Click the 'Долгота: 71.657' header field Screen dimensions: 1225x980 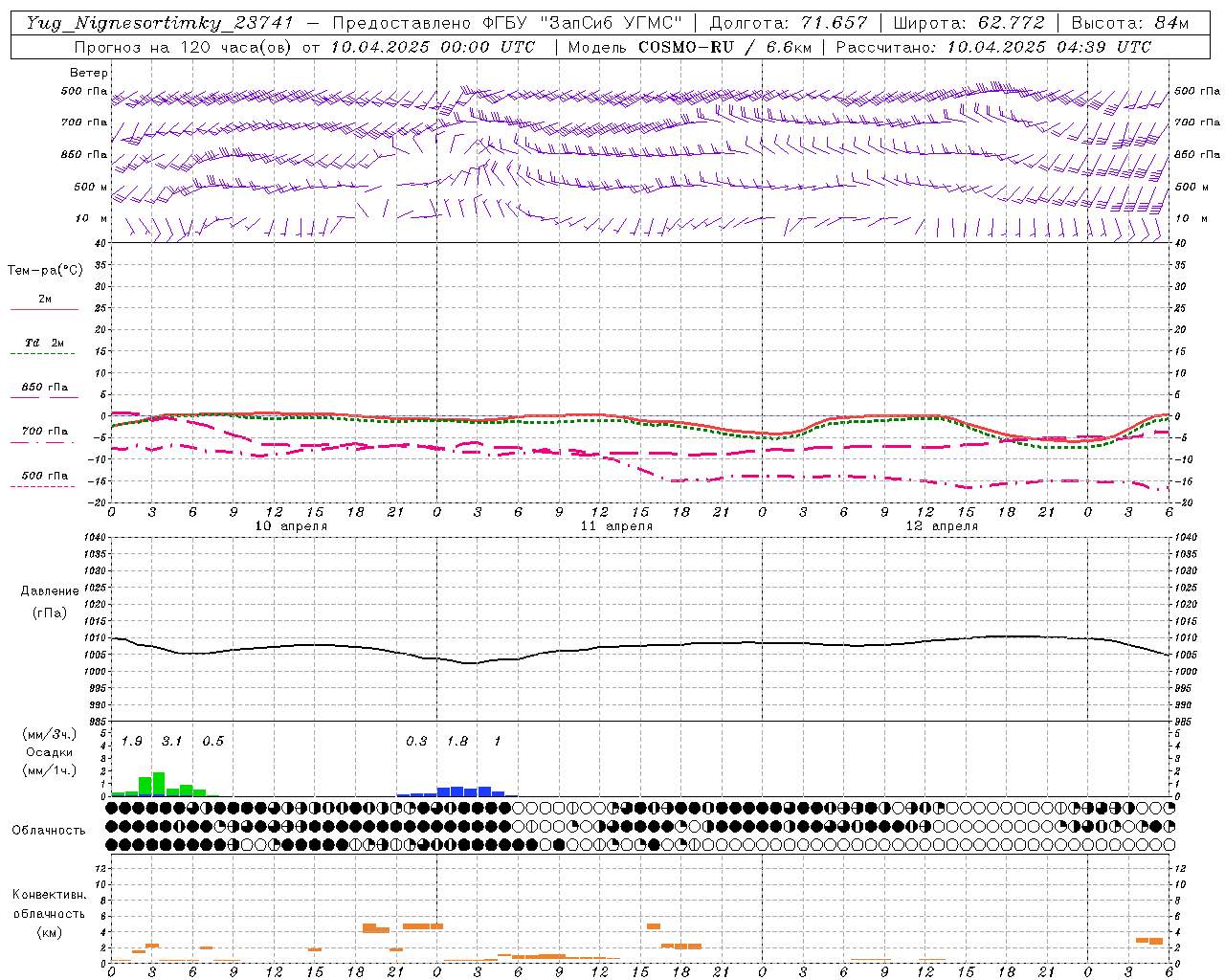[x=789, y=23]
